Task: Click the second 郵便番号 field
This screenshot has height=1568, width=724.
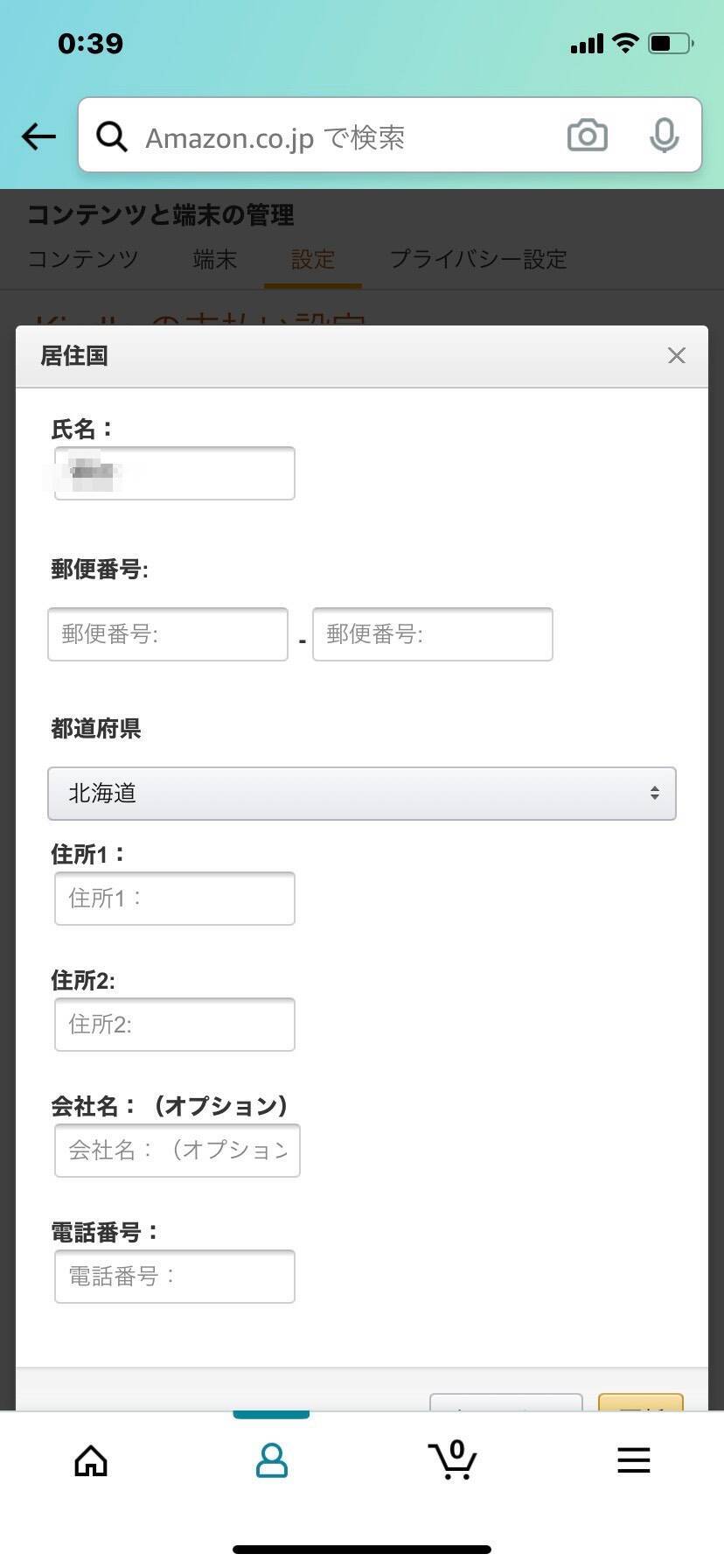Action: pyautogui.click(x=433, y=634)
